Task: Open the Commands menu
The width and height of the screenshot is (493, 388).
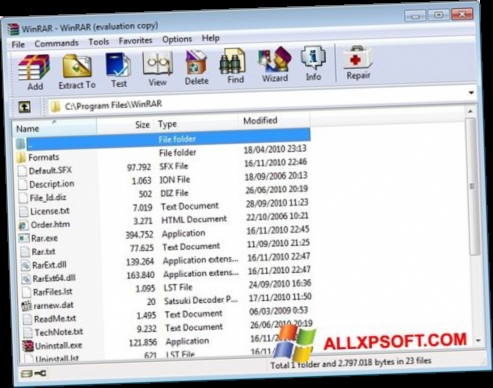Action: click(x=56, y=43)
